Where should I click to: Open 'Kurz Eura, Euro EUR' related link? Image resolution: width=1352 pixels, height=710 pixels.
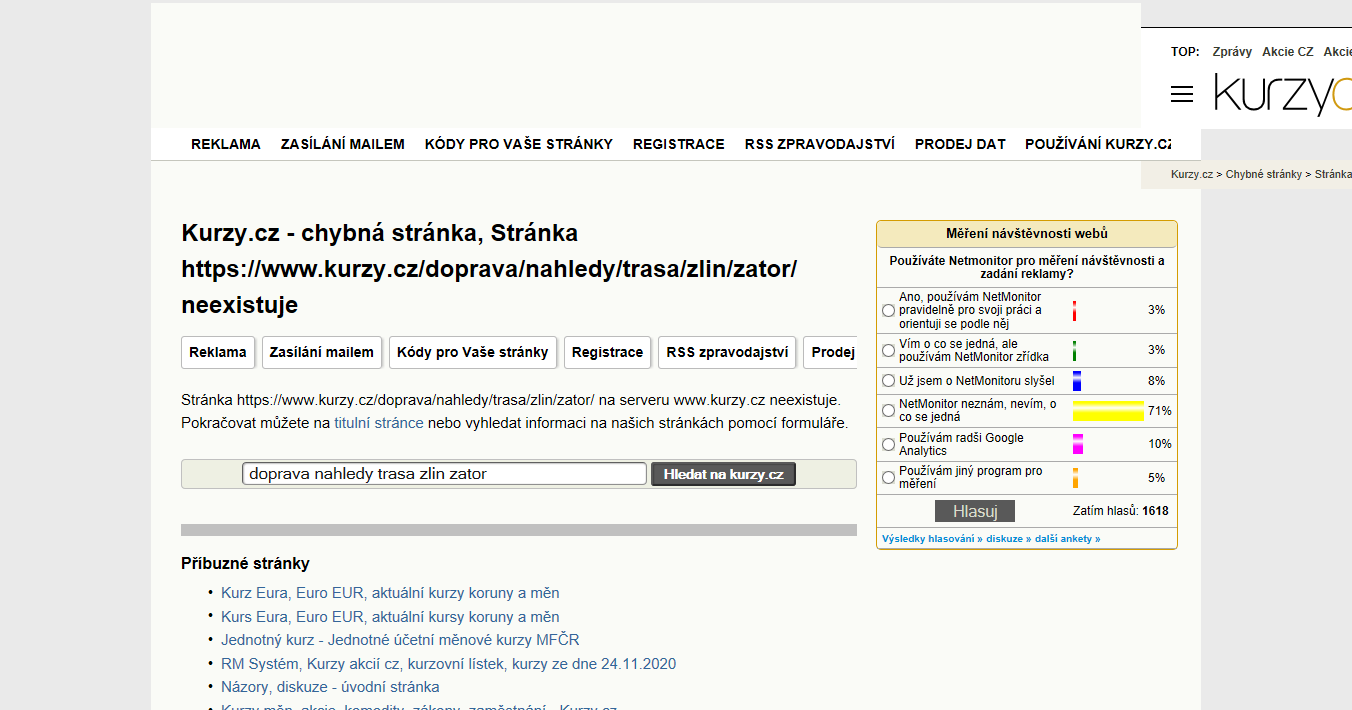click(x=390, y=593)
